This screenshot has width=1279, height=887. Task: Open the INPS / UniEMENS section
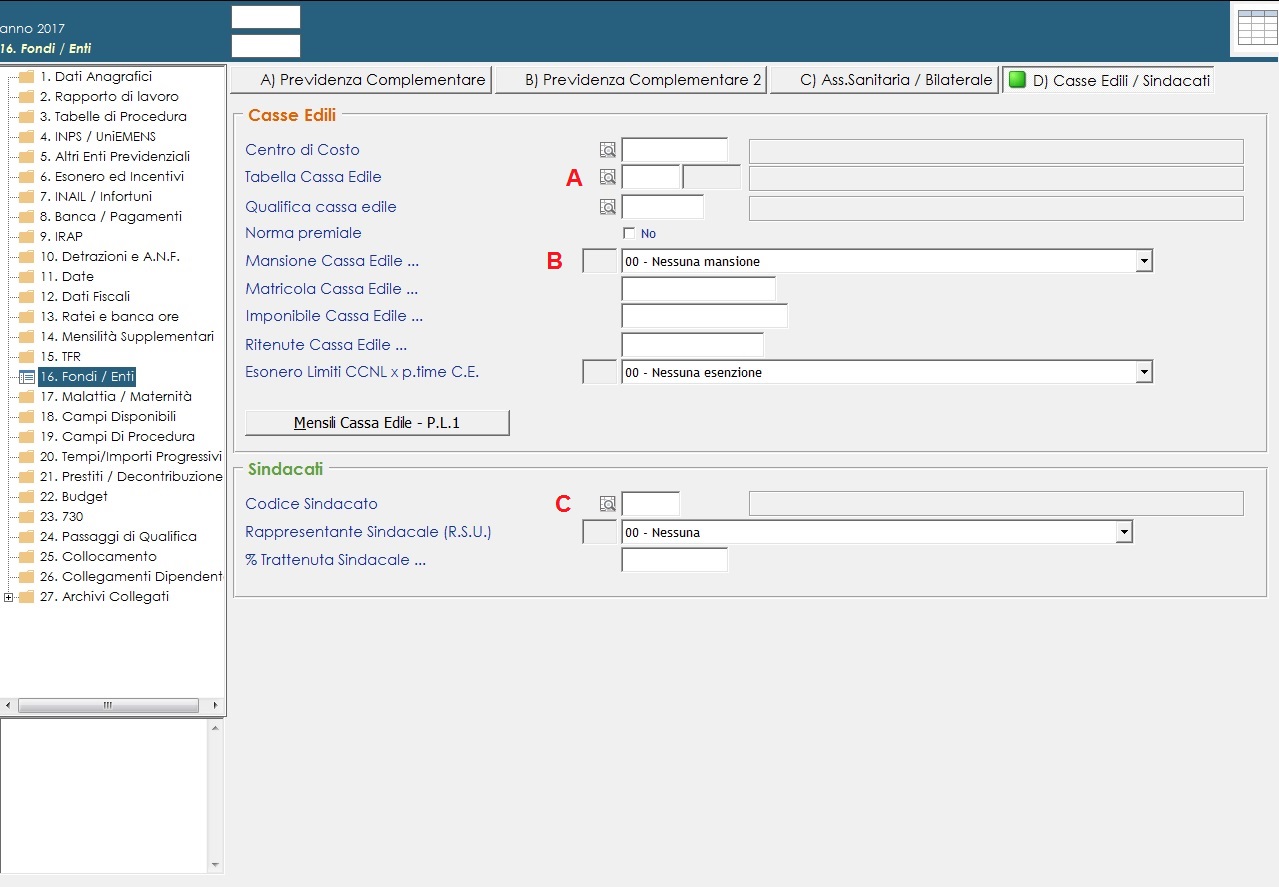pos(98,137)
